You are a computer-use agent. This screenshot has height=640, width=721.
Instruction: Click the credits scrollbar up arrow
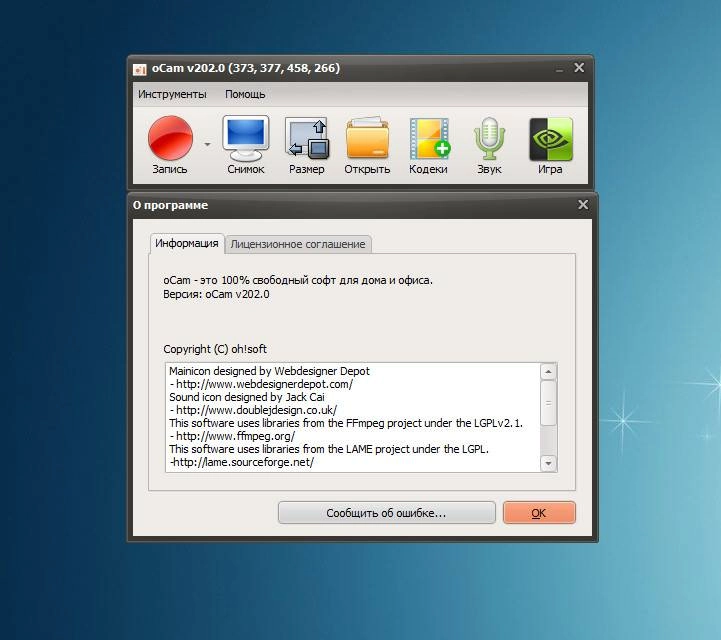coord(548,371)
